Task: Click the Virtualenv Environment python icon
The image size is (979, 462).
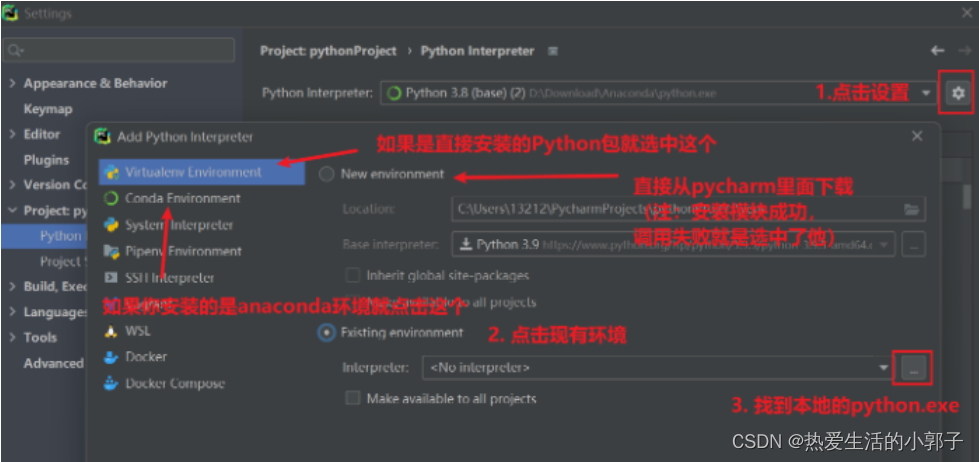Action: 112,172
